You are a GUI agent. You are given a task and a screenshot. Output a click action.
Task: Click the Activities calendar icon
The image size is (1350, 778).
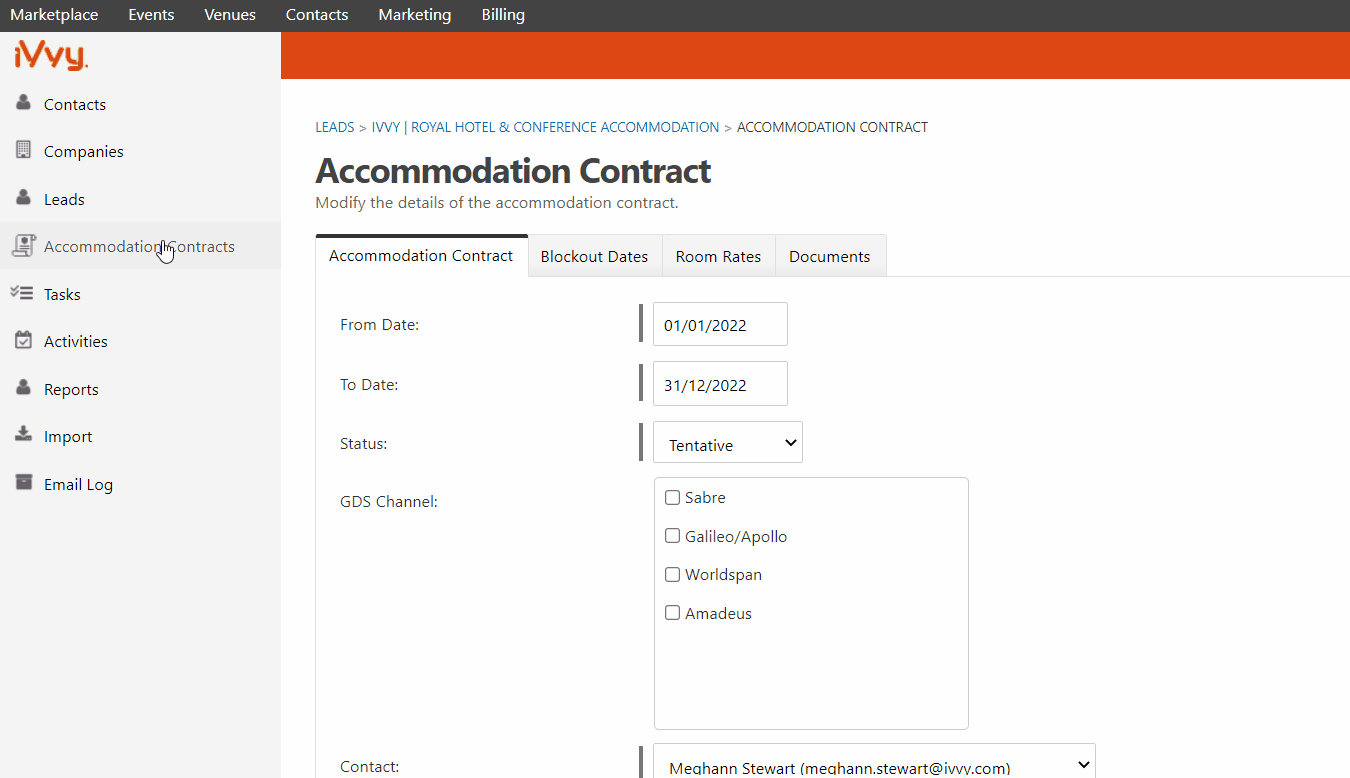24,341
